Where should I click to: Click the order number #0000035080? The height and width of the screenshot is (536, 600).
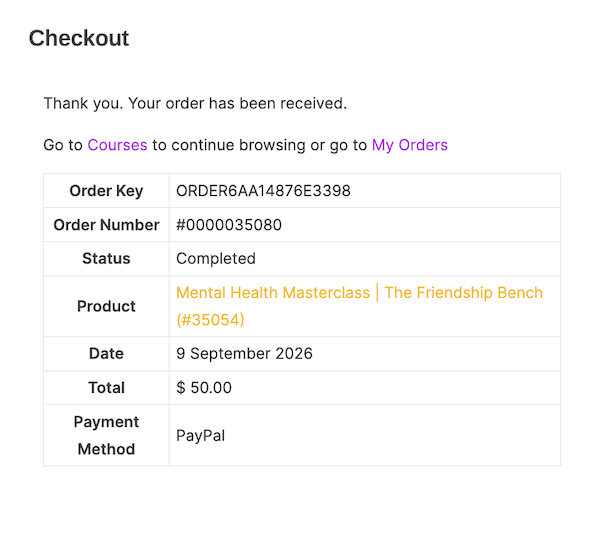click(229, 225)
